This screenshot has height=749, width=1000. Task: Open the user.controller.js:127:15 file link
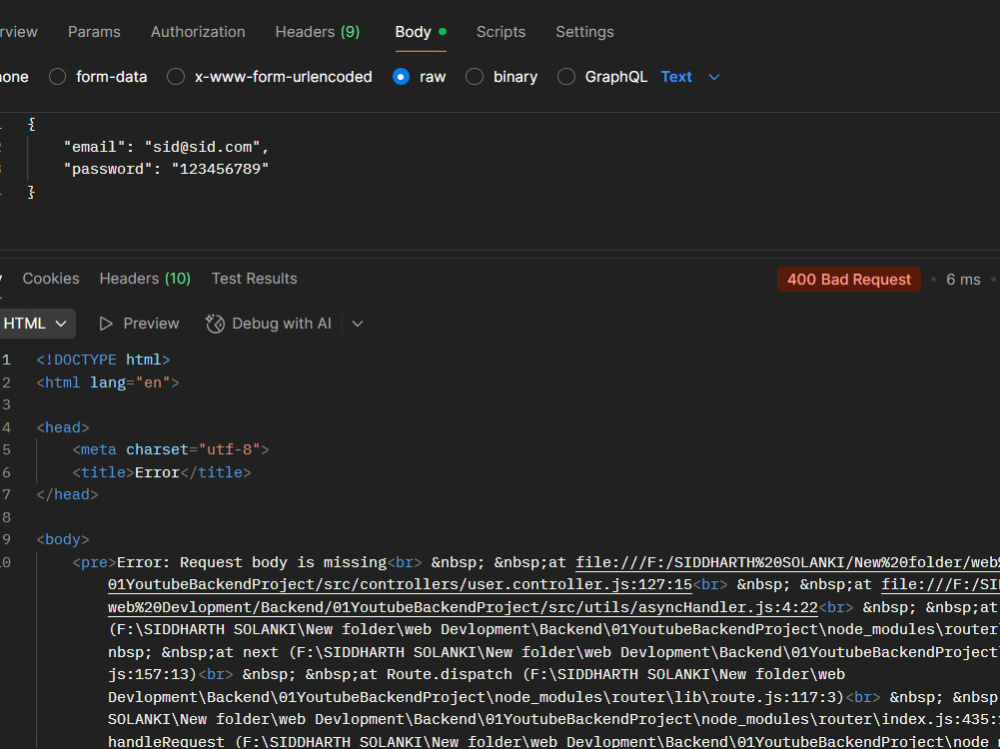[400, 584]
